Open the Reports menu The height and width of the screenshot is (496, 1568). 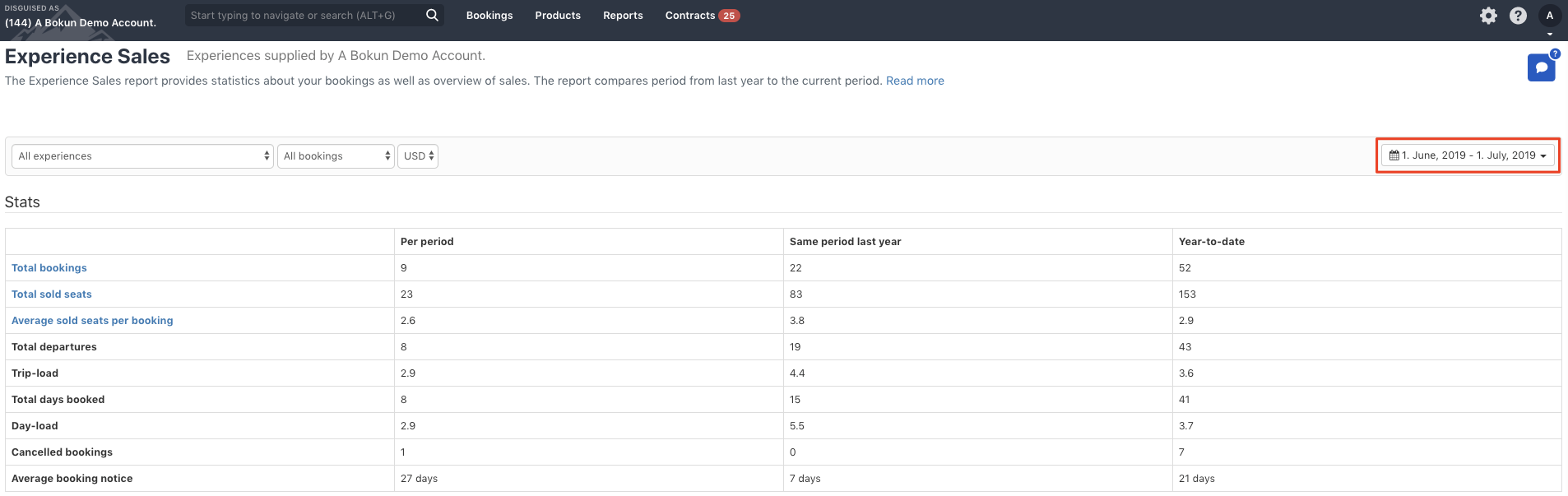623,16
